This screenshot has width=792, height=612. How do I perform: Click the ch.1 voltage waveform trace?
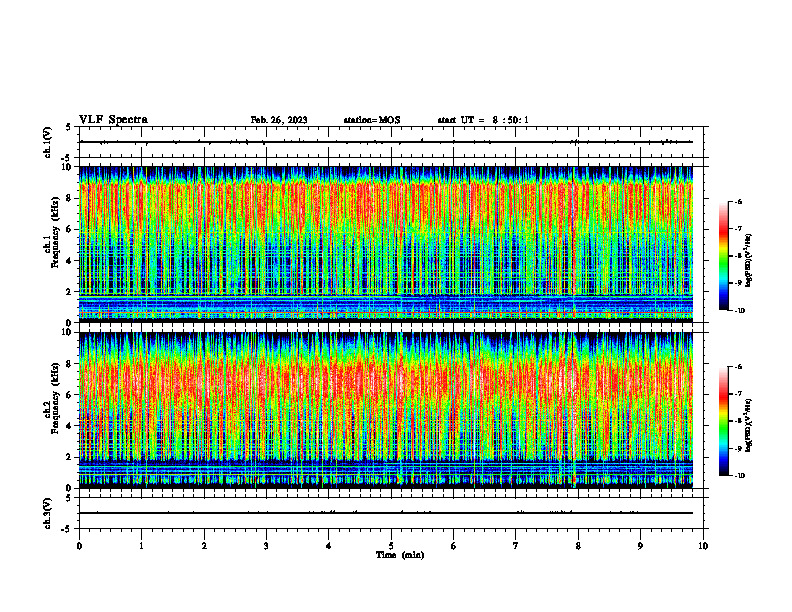[x=386, y=142]
